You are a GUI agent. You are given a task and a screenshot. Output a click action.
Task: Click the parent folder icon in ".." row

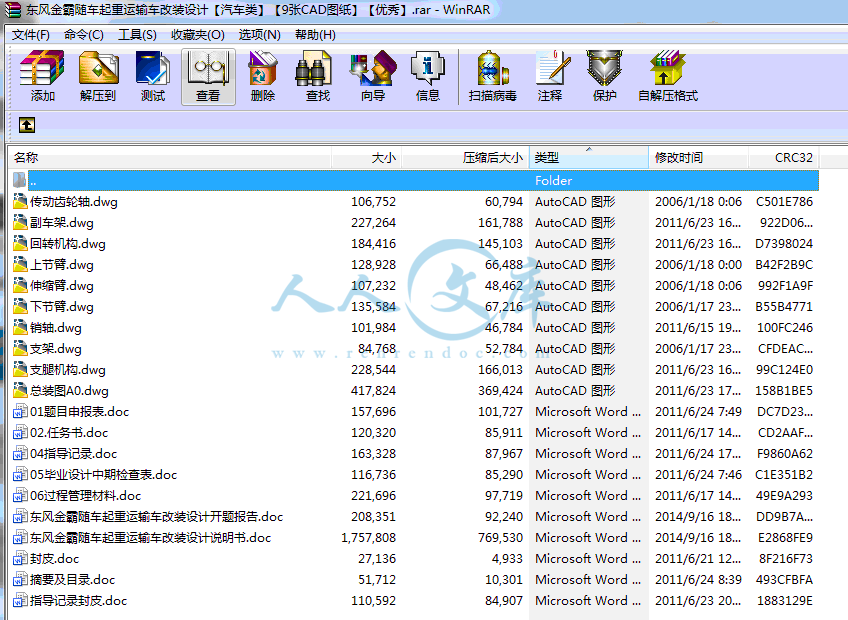[x=20, y=180]
